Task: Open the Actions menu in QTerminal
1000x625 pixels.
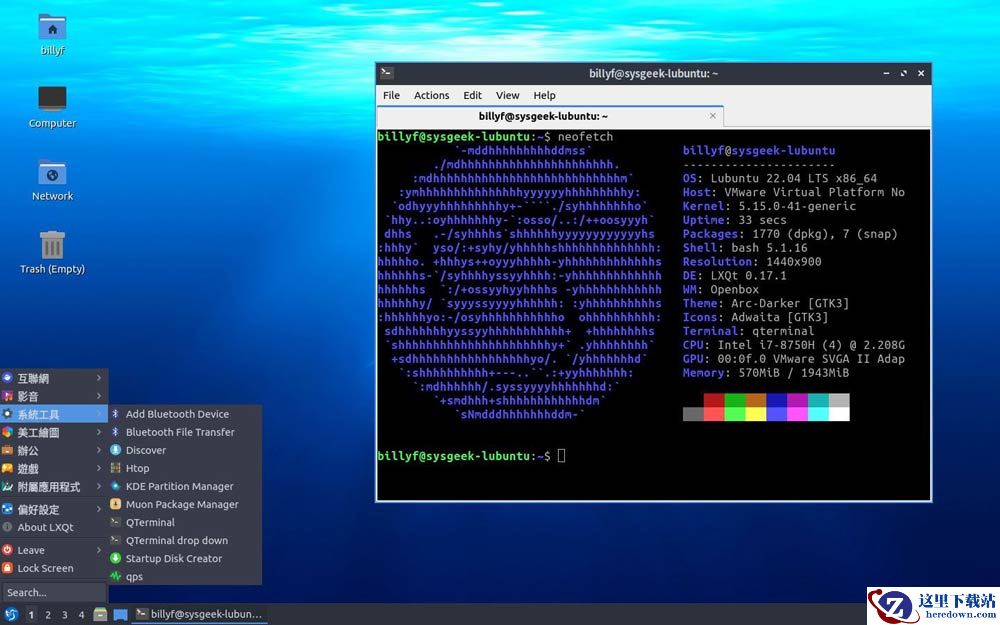Action: point(432,95)
